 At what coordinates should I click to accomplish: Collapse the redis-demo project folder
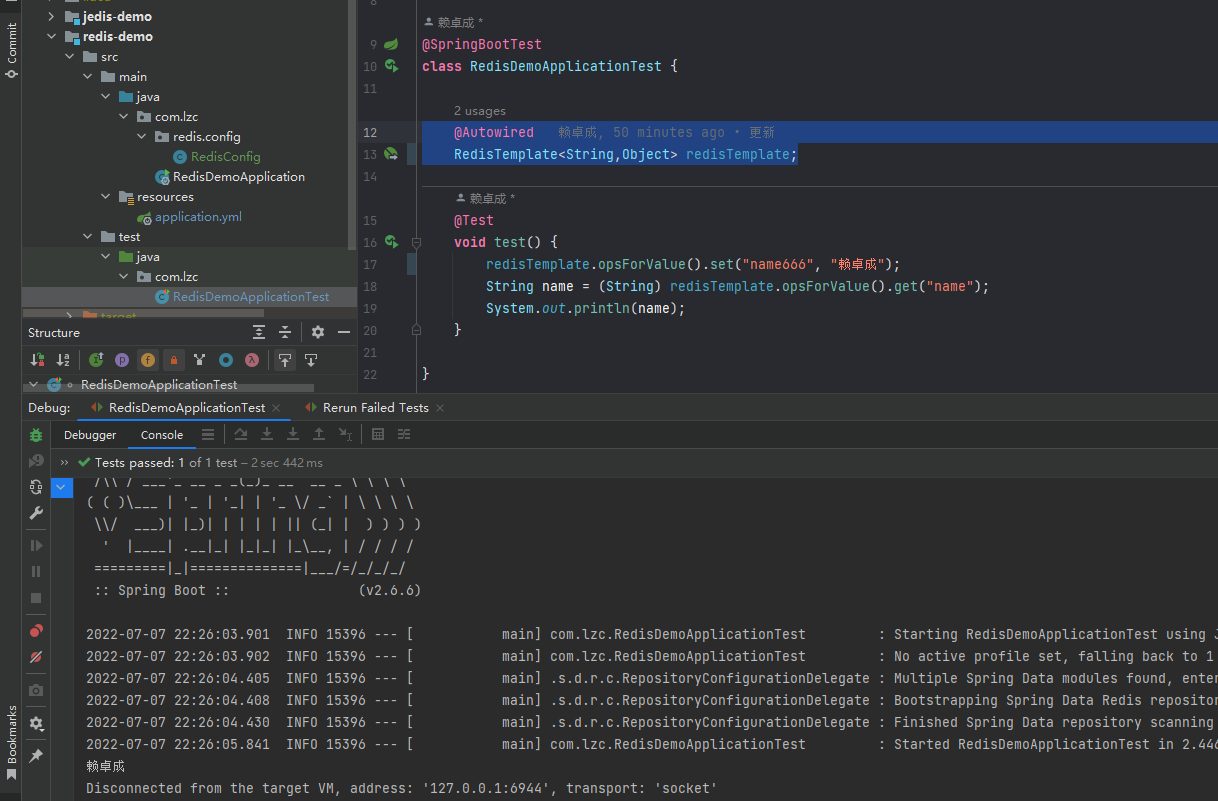[x=51, y=37]
